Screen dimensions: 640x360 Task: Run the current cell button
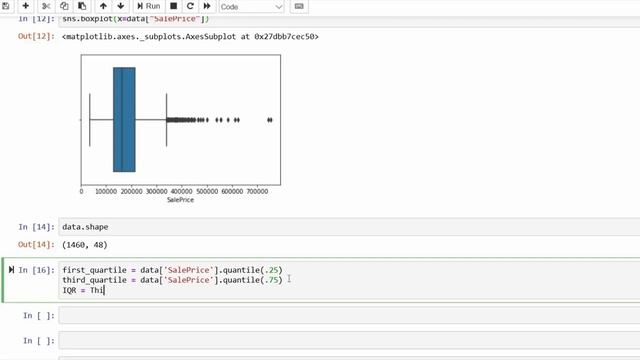coord(149,6)
